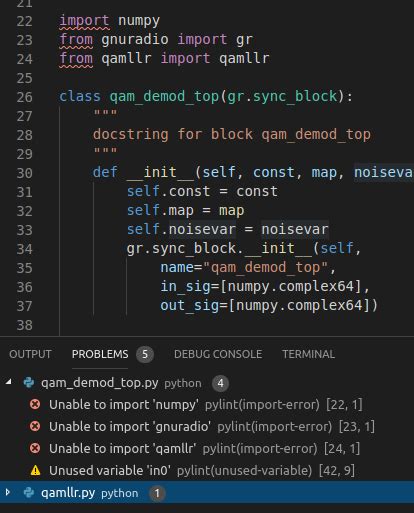The height and width of the screenshot is (513, 414).
Task: Click Python file icon beside qamllr.py
Action: click(x=29, y=492)
